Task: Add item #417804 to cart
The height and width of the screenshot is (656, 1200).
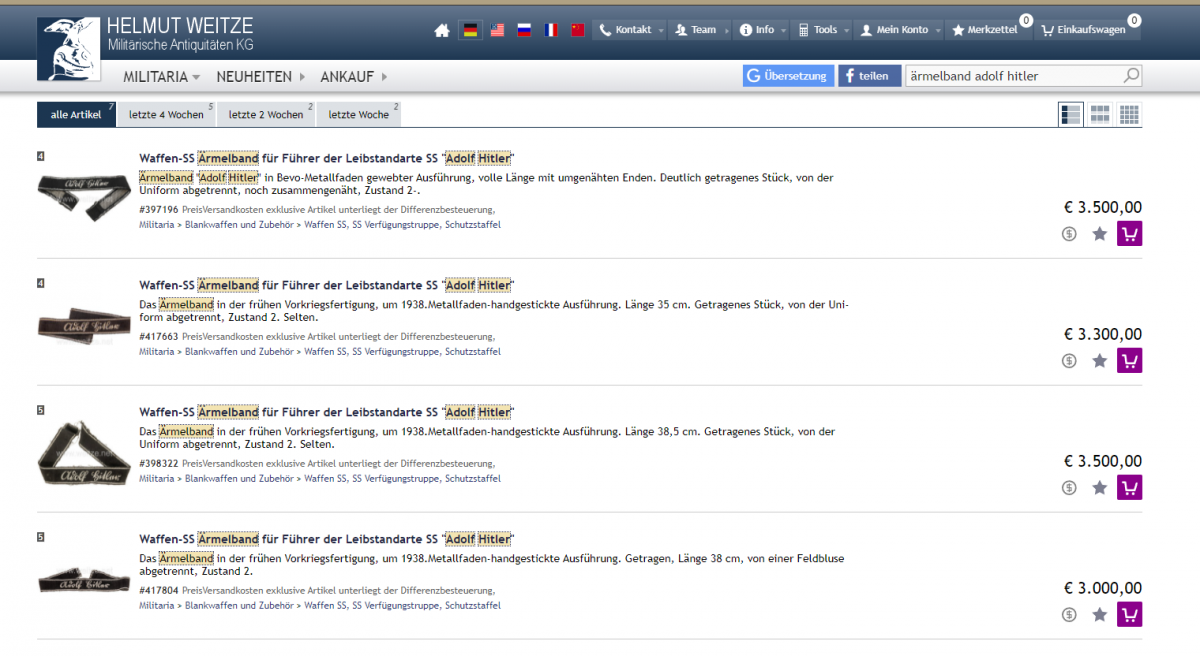Action: 1129,615
